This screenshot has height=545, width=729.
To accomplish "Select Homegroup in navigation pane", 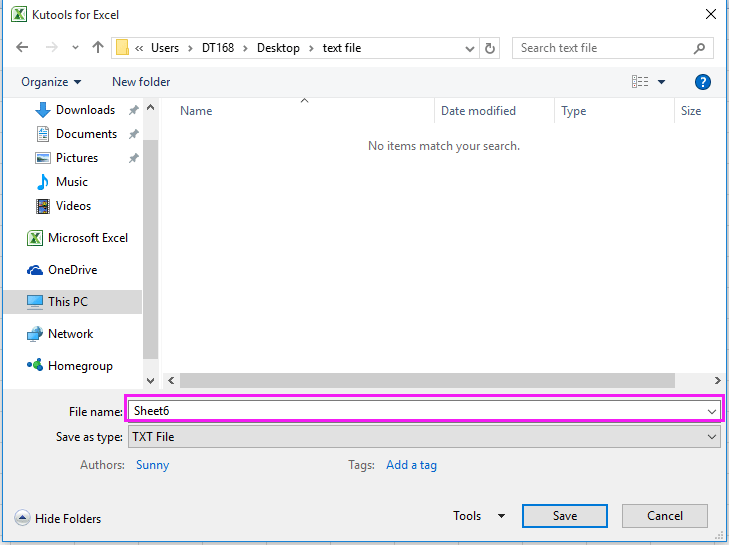I will coord(79,366).
